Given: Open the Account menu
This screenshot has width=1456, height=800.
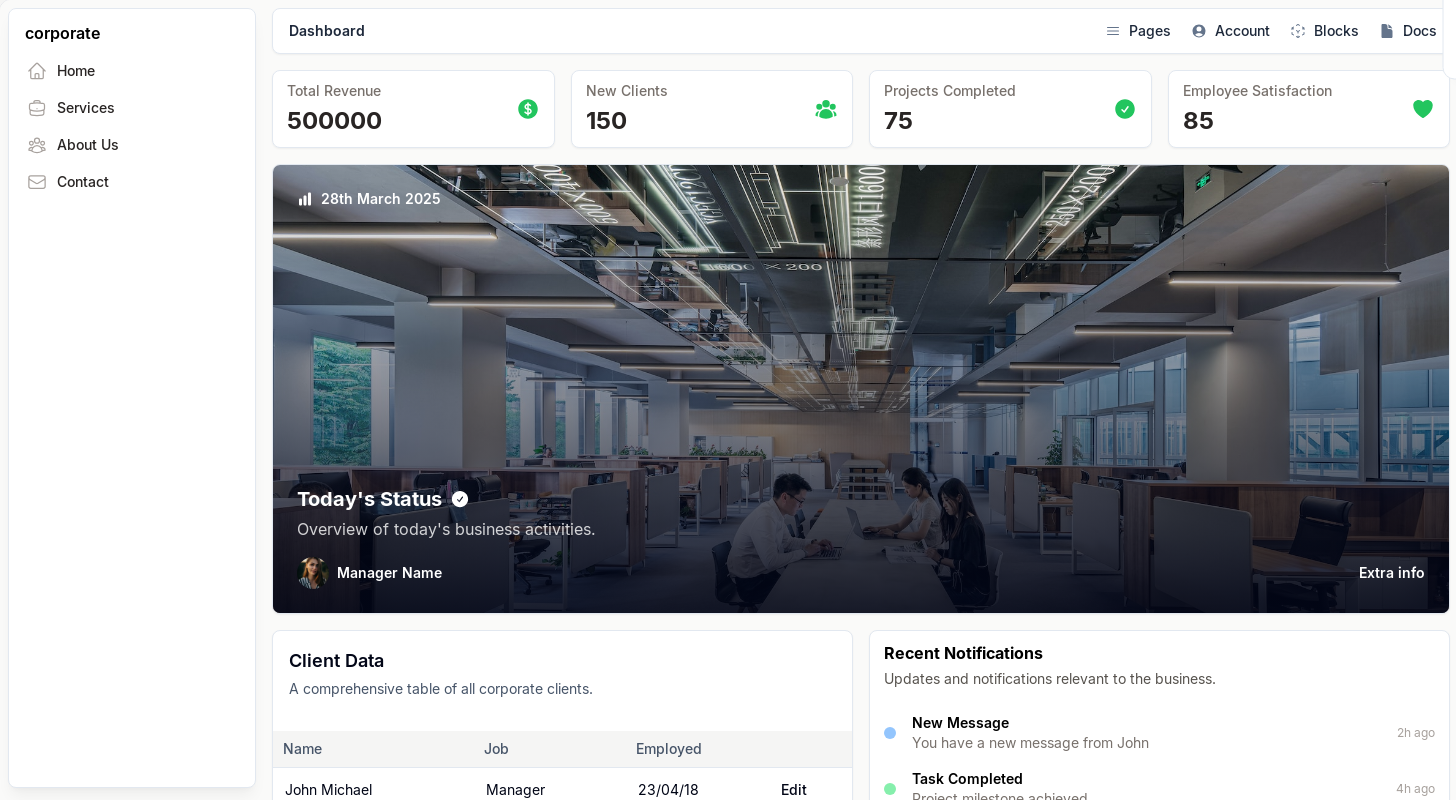Looking at the screenshot, I should pos(1230,31).
